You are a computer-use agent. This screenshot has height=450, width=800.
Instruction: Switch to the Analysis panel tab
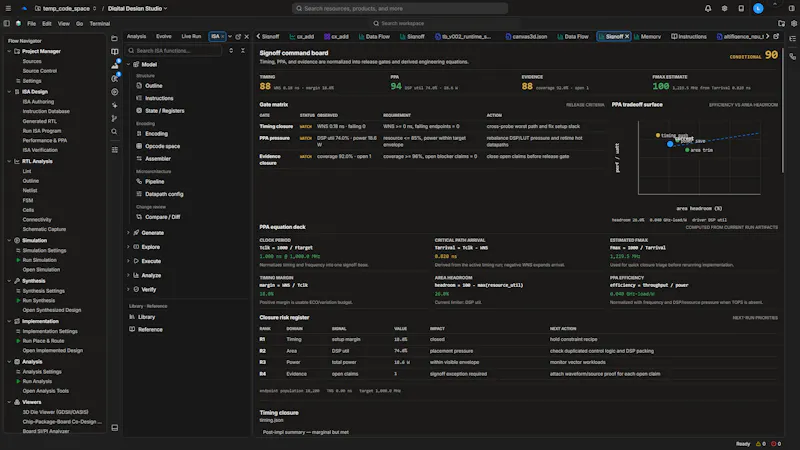click(136, 36)
